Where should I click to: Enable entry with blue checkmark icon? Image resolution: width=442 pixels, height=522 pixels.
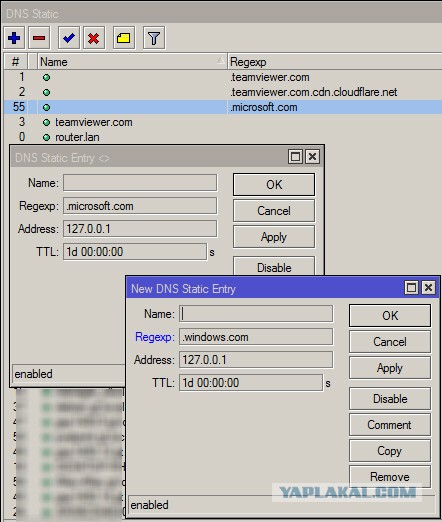(x=69, y=38)
